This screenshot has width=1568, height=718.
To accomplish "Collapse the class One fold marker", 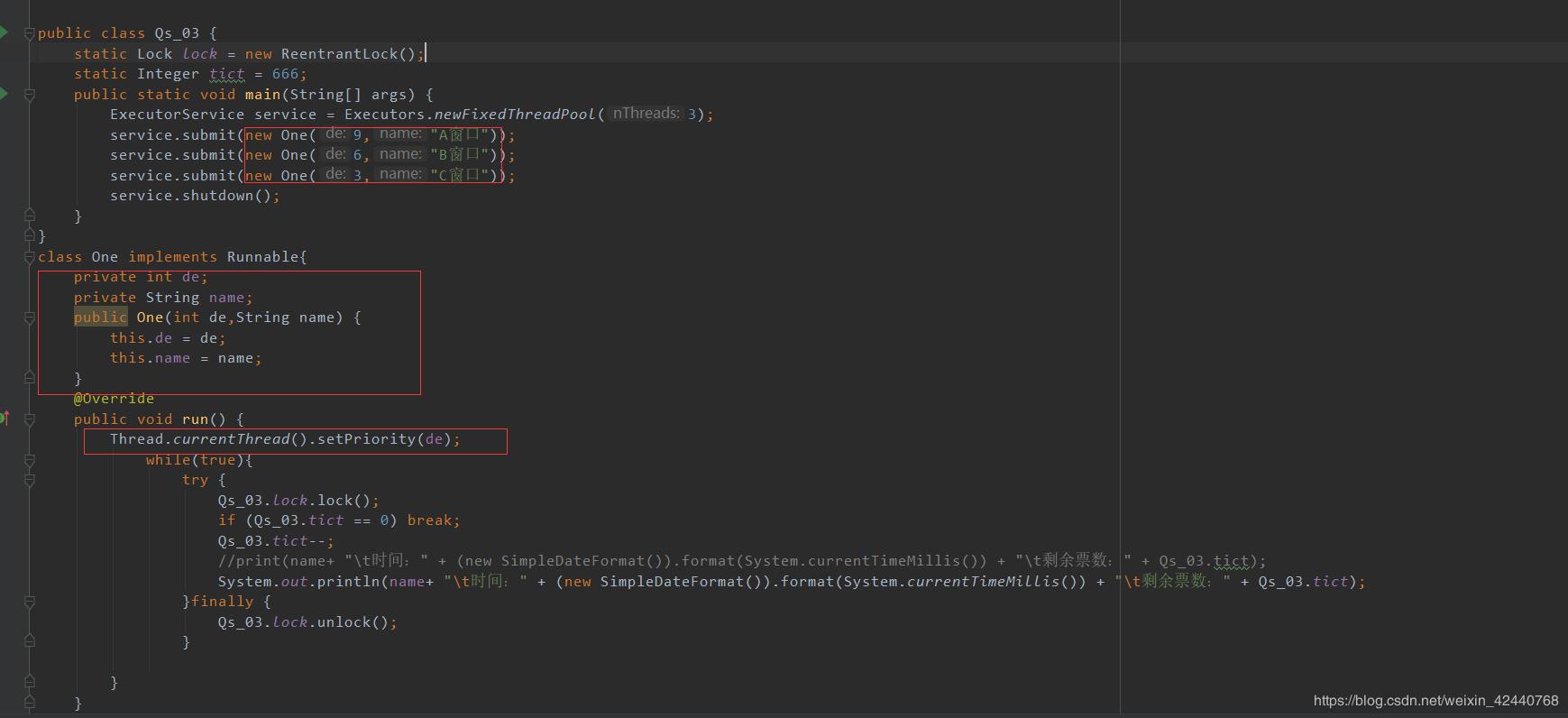I will click(x=29, y=257).
